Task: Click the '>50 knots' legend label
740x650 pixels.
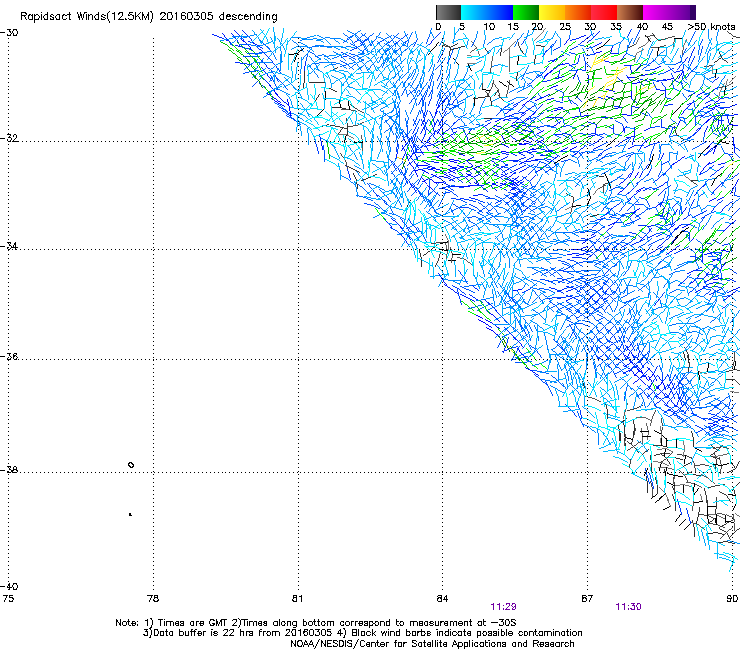Action: (x=711, y=27)
